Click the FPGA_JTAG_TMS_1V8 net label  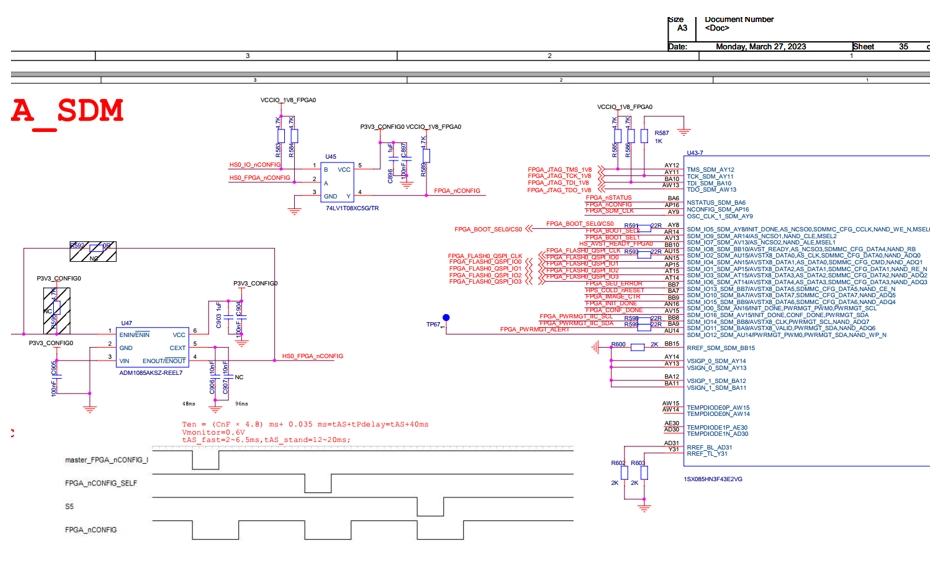coord(559,170)
